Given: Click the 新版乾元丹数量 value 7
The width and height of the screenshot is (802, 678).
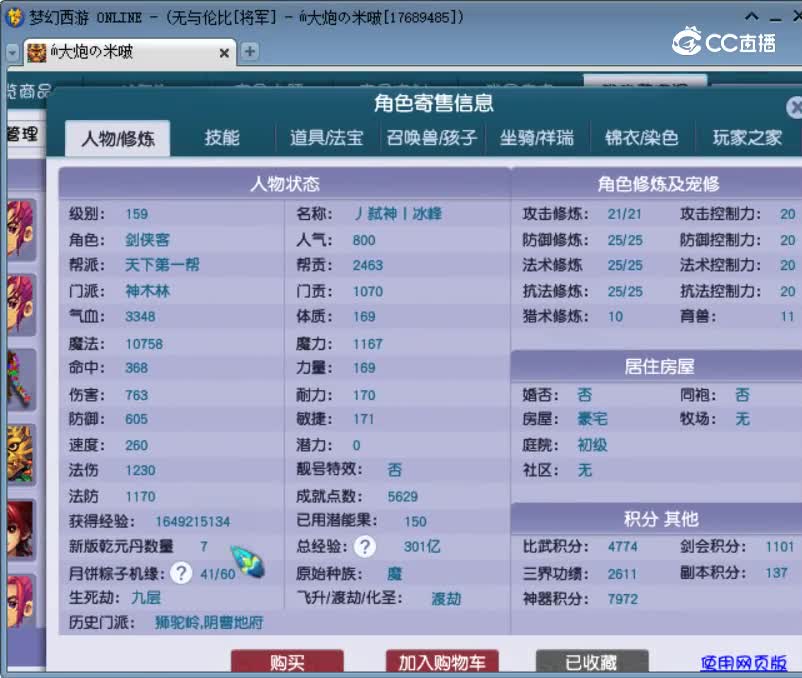Looking at the screenshot, I should (204, 547).
